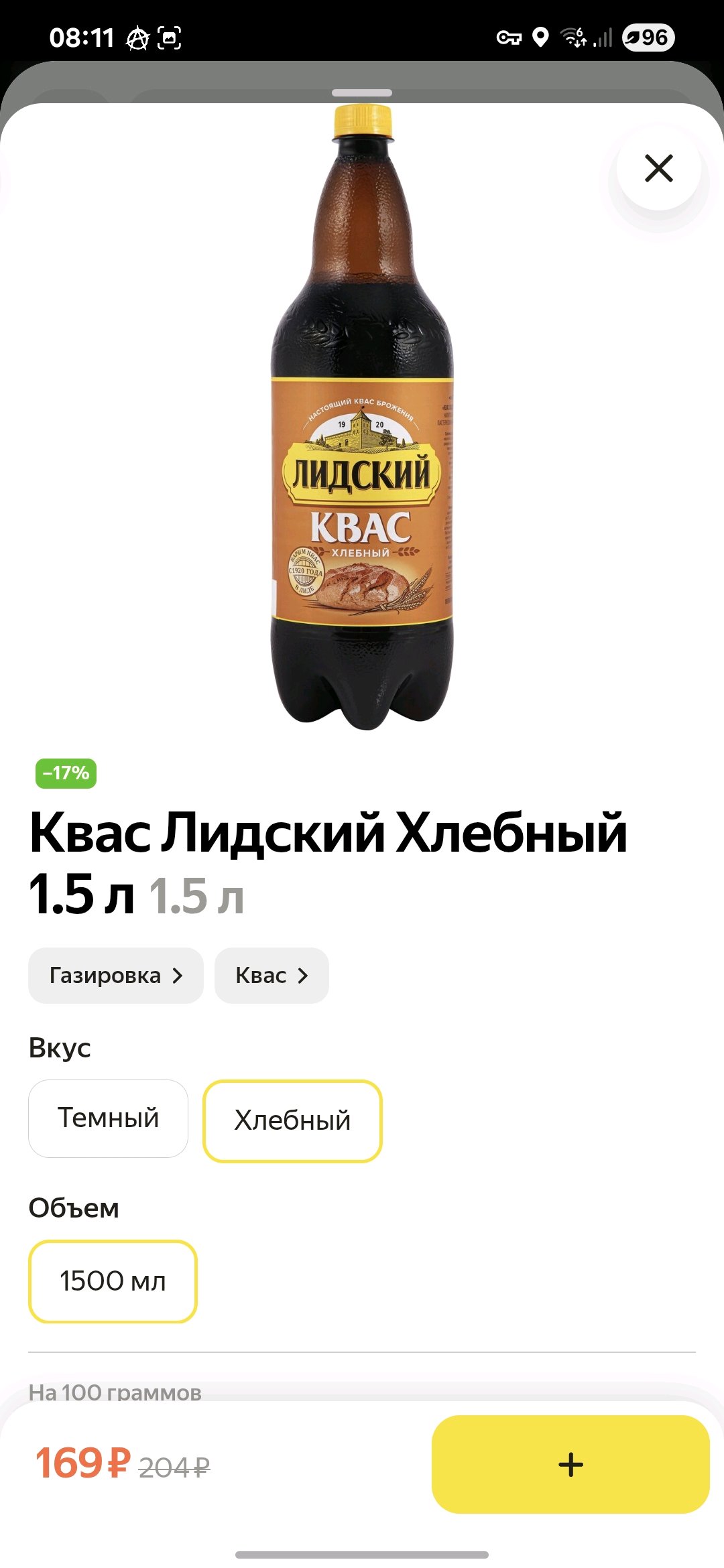Choose the 1500 мл volume option
Viewport: 724px width, 1568px height.
113,1281
